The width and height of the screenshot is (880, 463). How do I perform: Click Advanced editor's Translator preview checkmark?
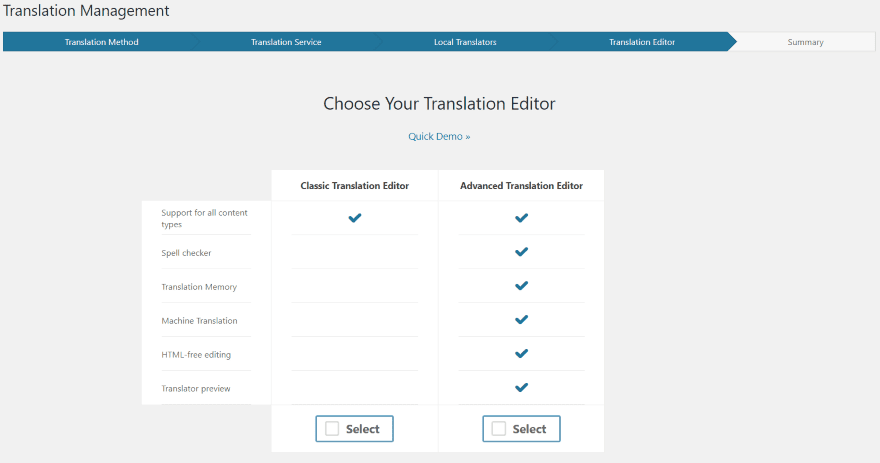(521, 388)
